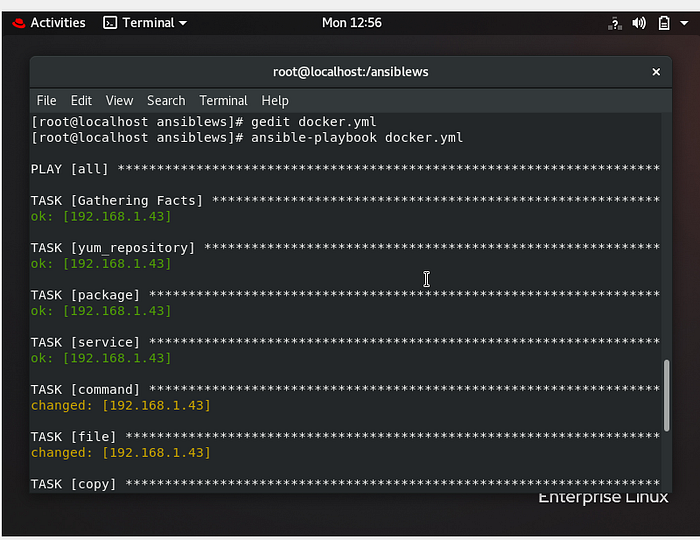This screenshot has width=700, height=540.
Task: Click 'TASK [Gathering Facts]' line
Action: pyautogui.click(x=345, y=200)
